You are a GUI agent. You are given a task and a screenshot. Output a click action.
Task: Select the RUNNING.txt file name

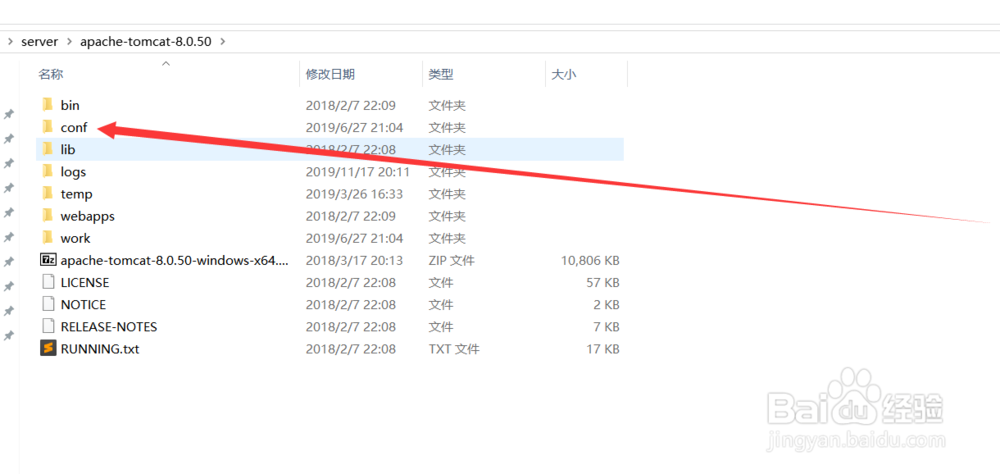pos(100,350)
